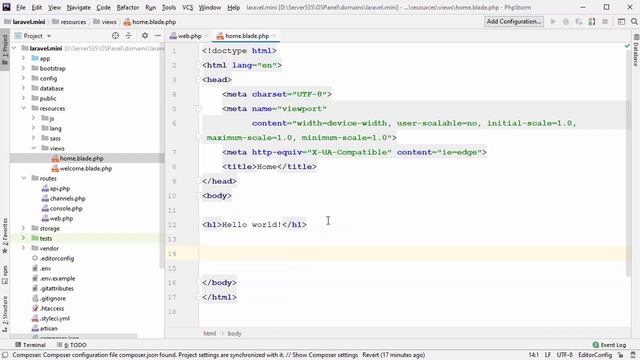Image resolution: width=640 pixels, height=360 pixels.
Task: Open the VCS menu
Action: point(187,7)
